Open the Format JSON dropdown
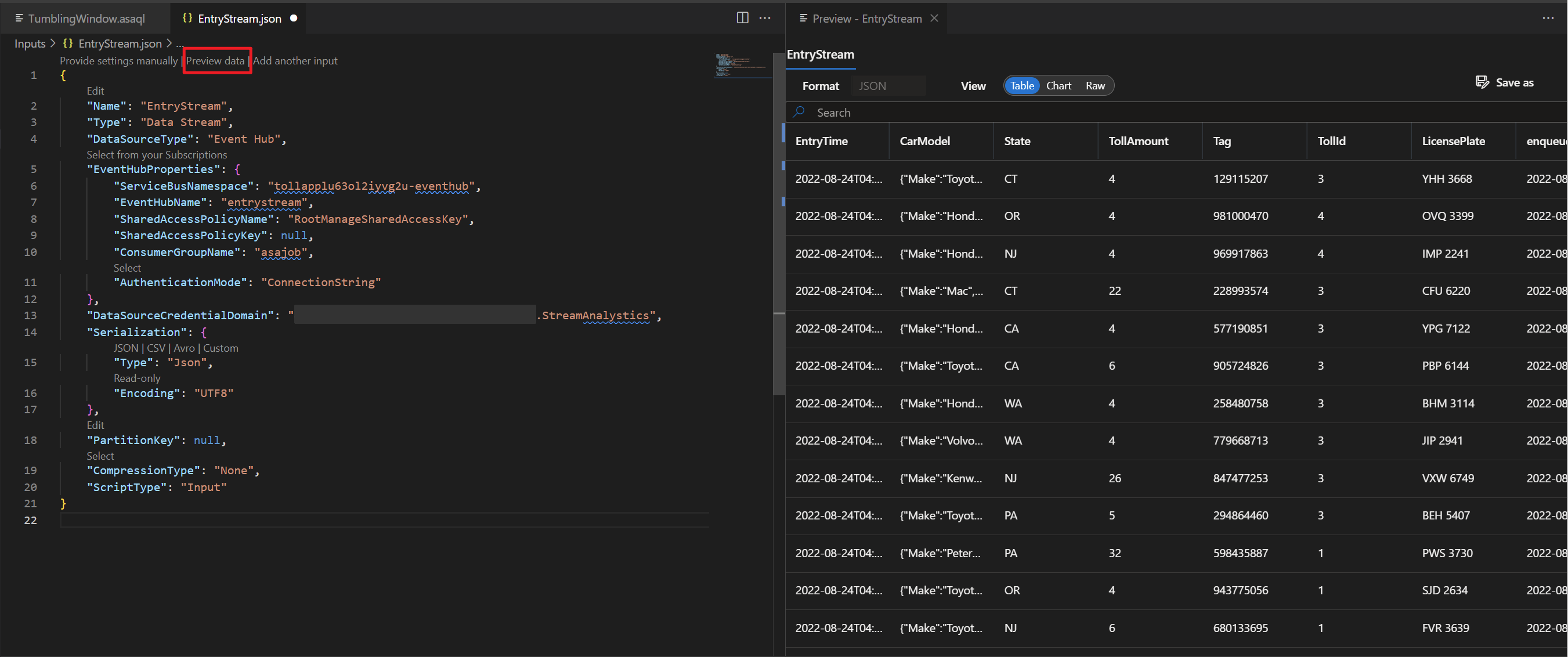Image resolution: width=1568 pixels, height=657 pixels. click(x=888, y=86)
